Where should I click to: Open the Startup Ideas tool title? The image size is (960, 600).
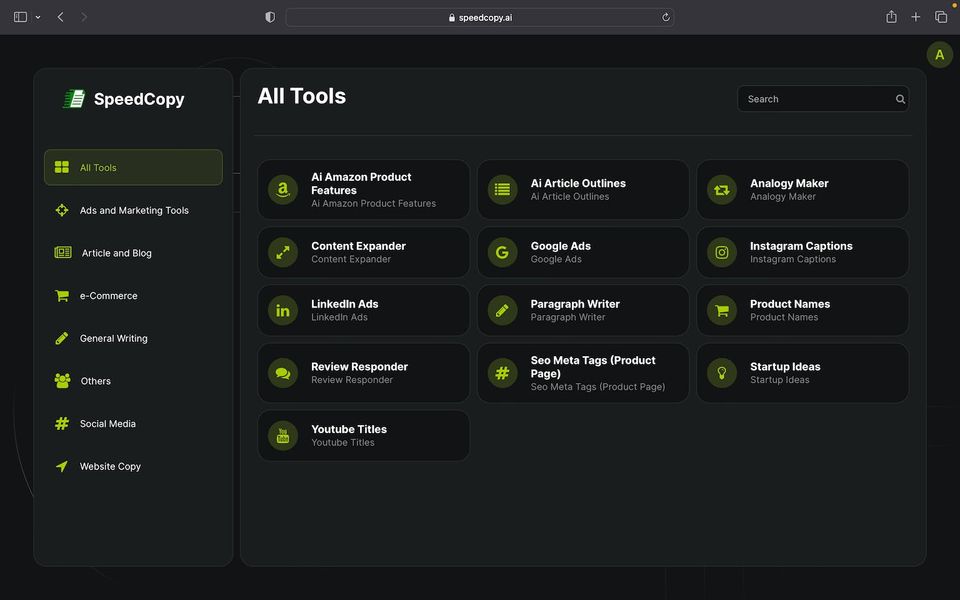coord(785,367)
